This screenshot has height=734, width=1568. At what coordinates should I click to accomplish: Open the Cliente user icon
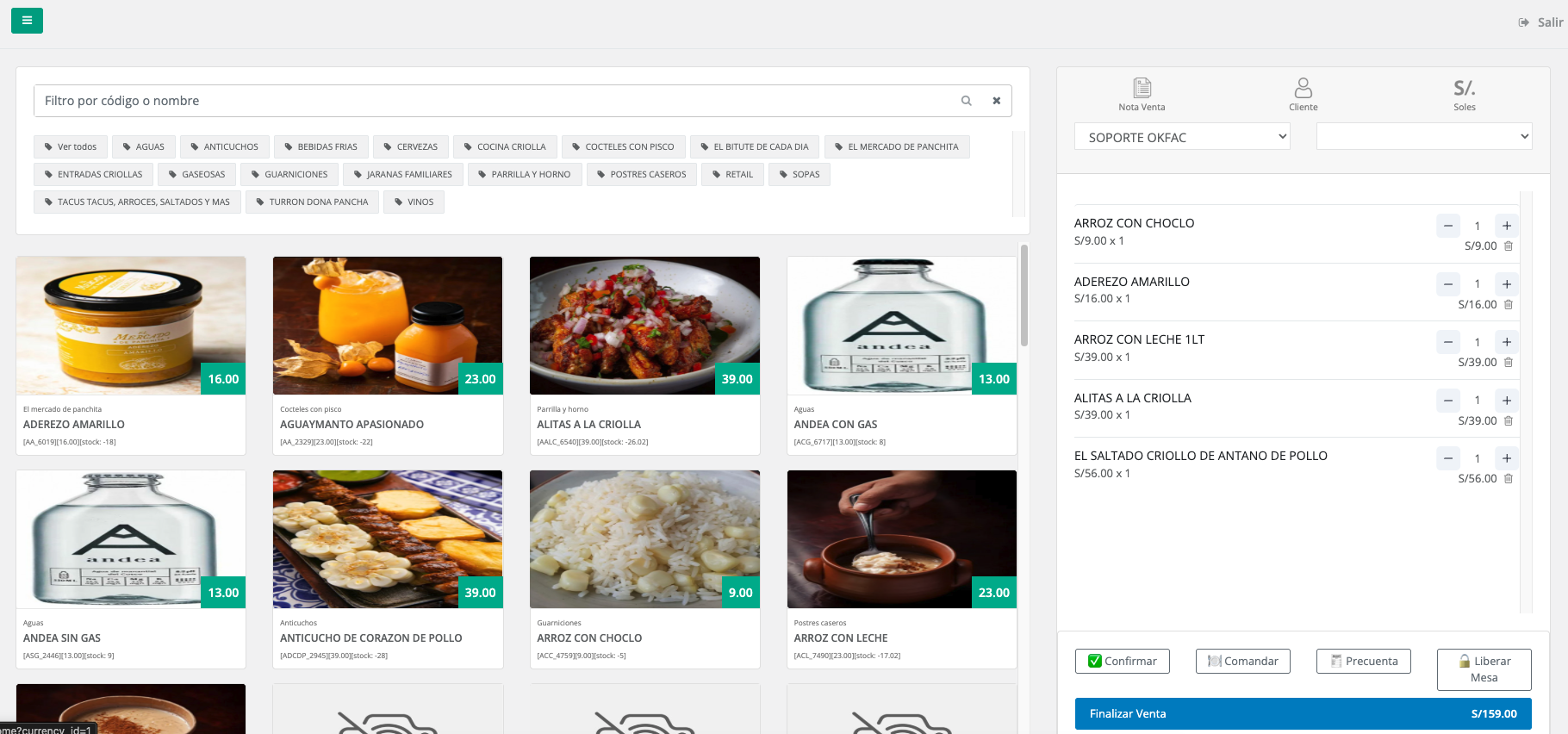(1303, 88)
